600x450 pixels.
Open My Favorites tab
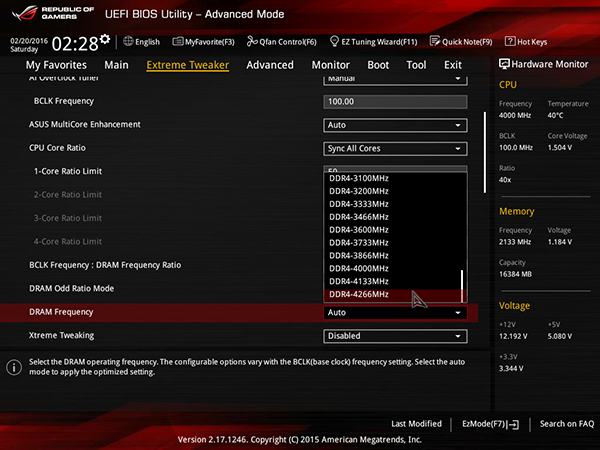[x=56, y=65]
